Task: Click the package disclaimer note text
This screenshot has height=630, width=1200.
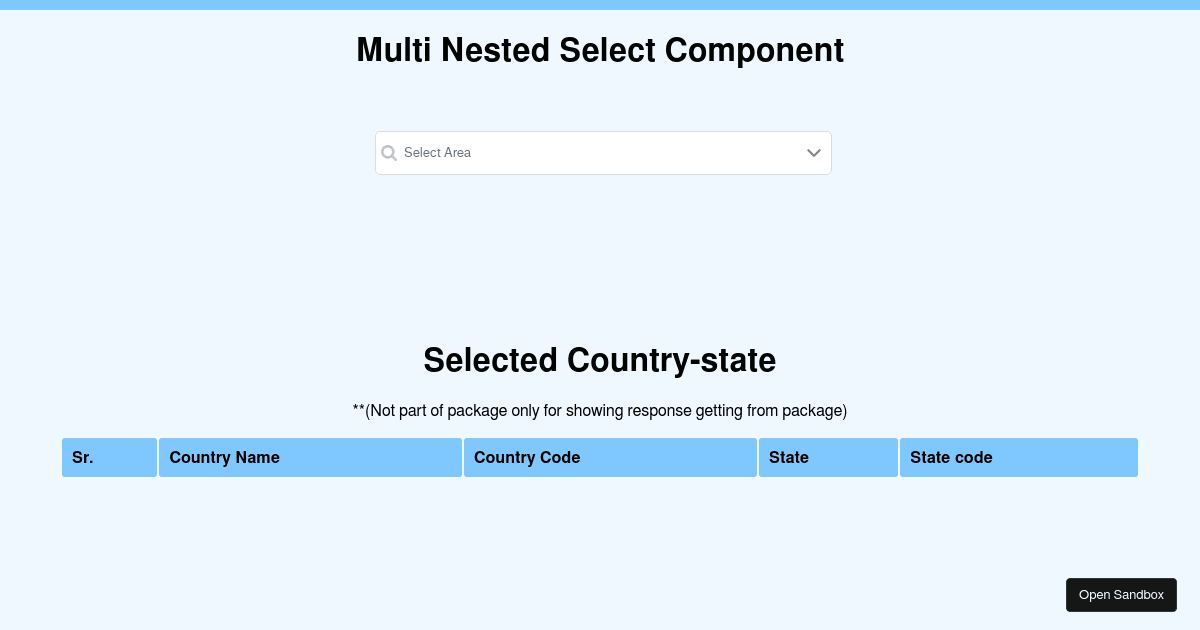Action: [x=600, y=410]
